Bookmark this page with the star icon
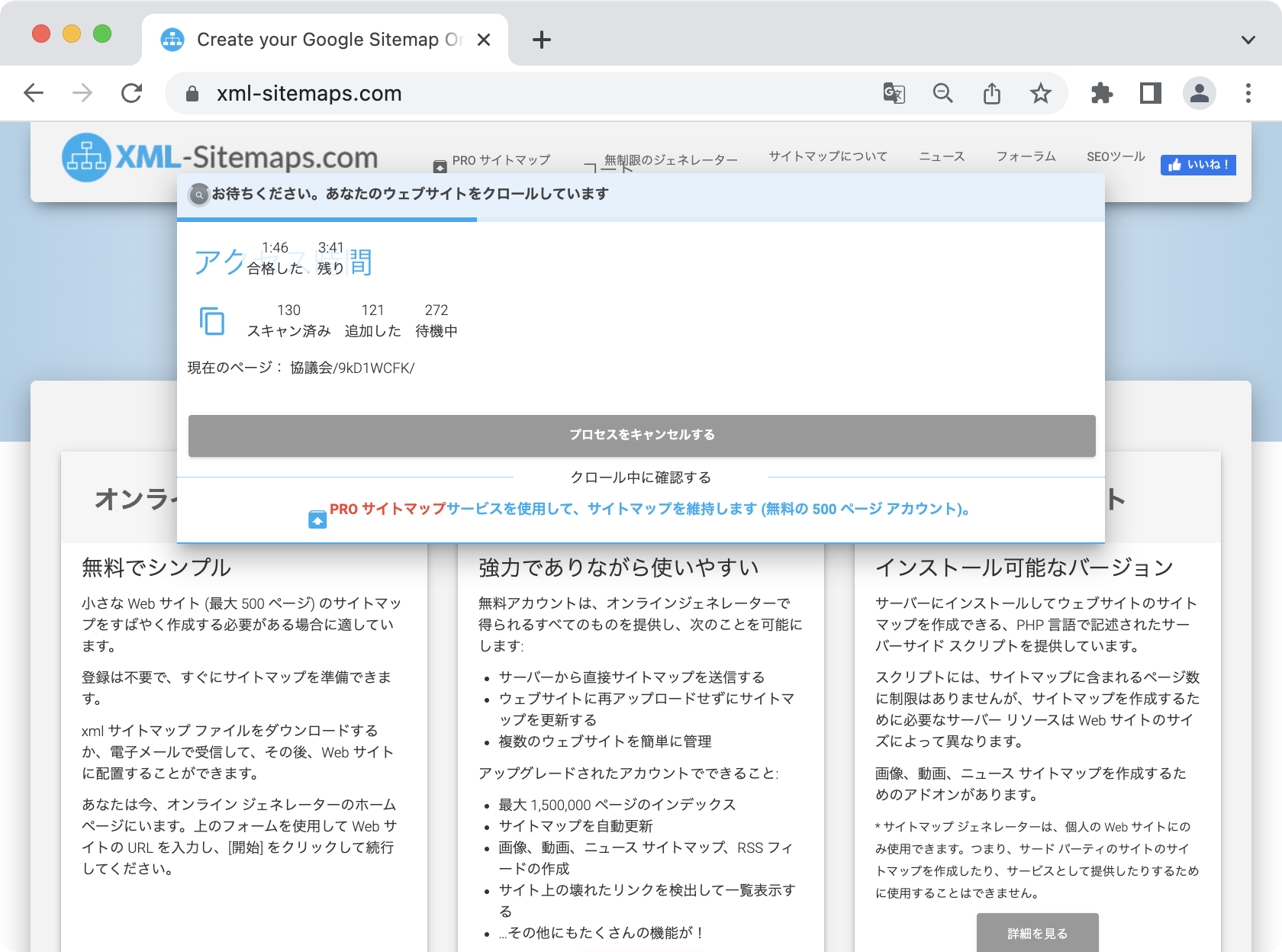Screen dimensions: 1282x952 click(x=1041, y=93)
